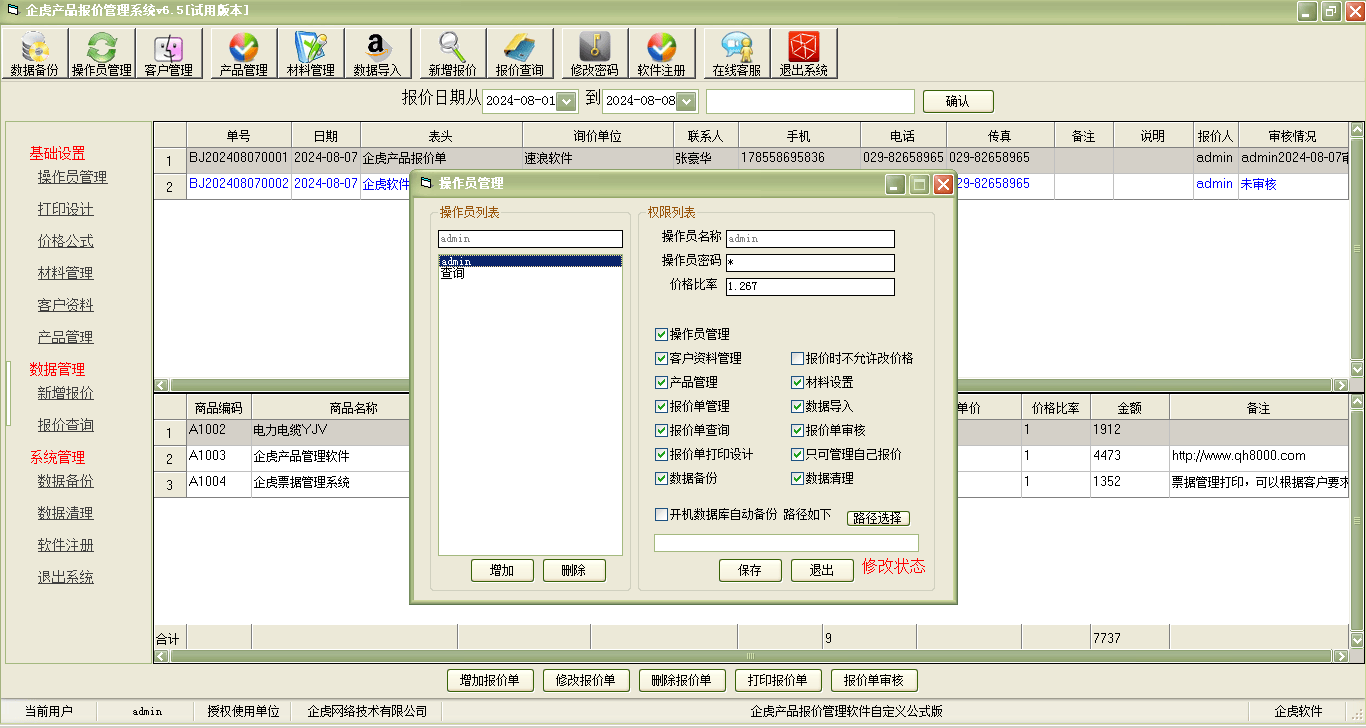Check 报价时不允许改价格 option
Viewport: 1366px width, 728px height.
[796, 359]
